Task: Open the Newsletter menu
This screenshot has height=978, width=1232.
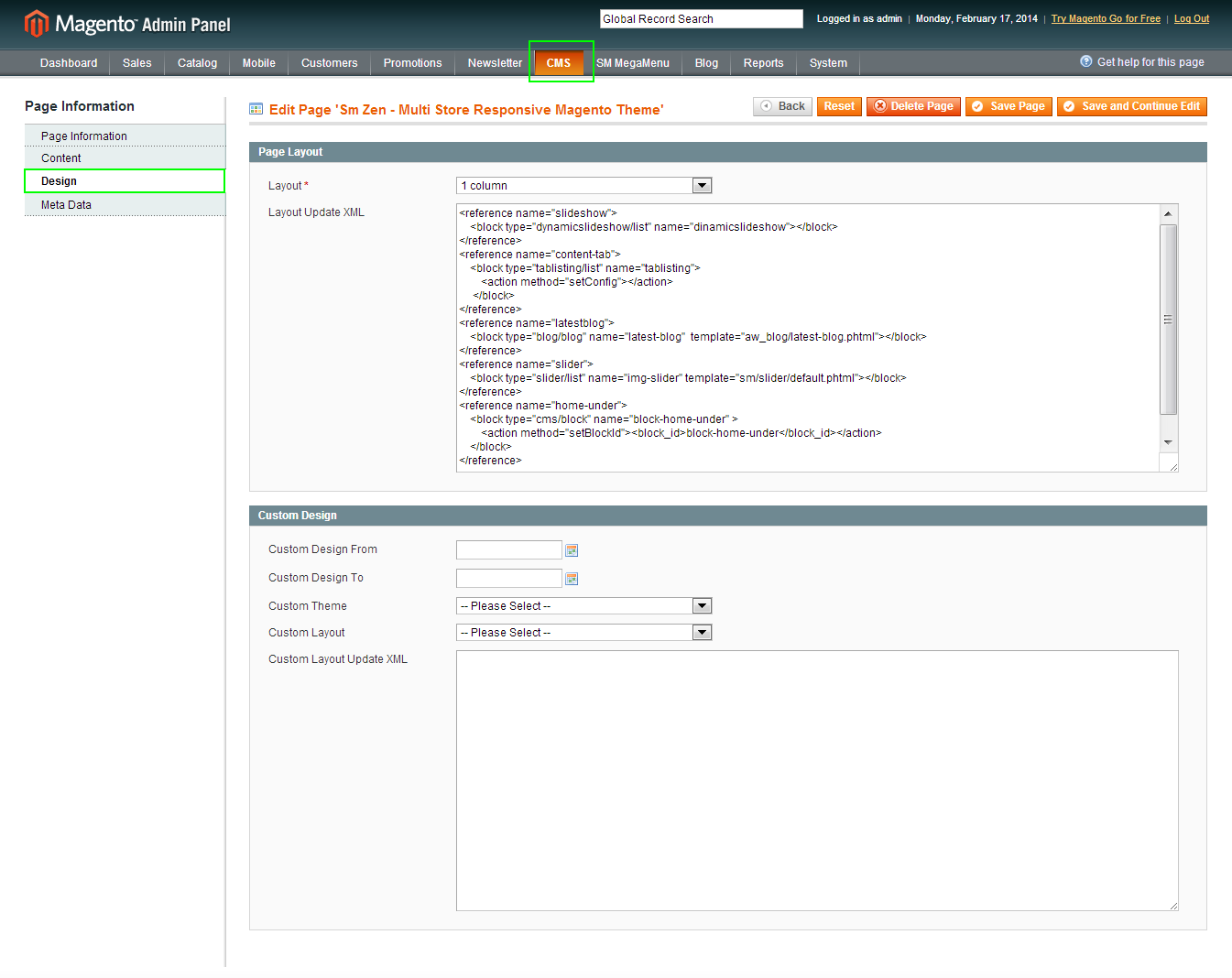Action: [x=495, y=63]
